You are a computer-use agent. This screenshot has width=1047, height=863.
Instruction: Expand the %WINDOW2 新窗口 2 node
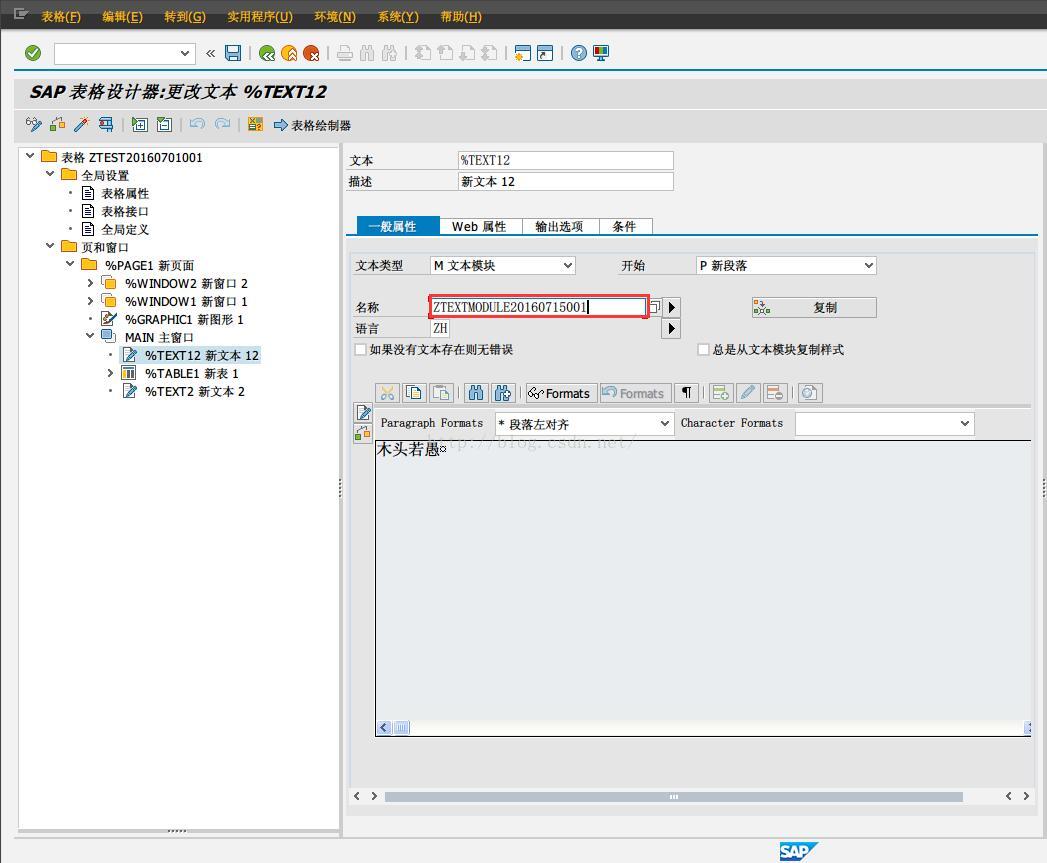(90, 283)
